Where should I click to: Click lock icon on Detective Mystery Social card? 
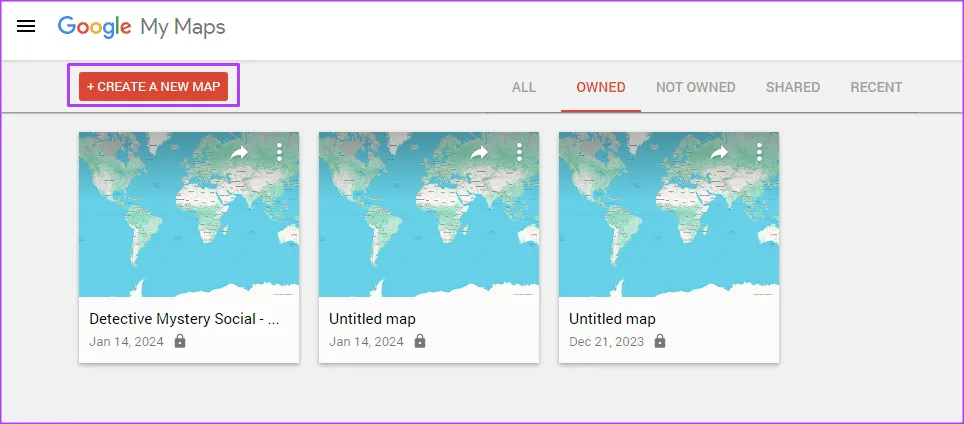180,341
